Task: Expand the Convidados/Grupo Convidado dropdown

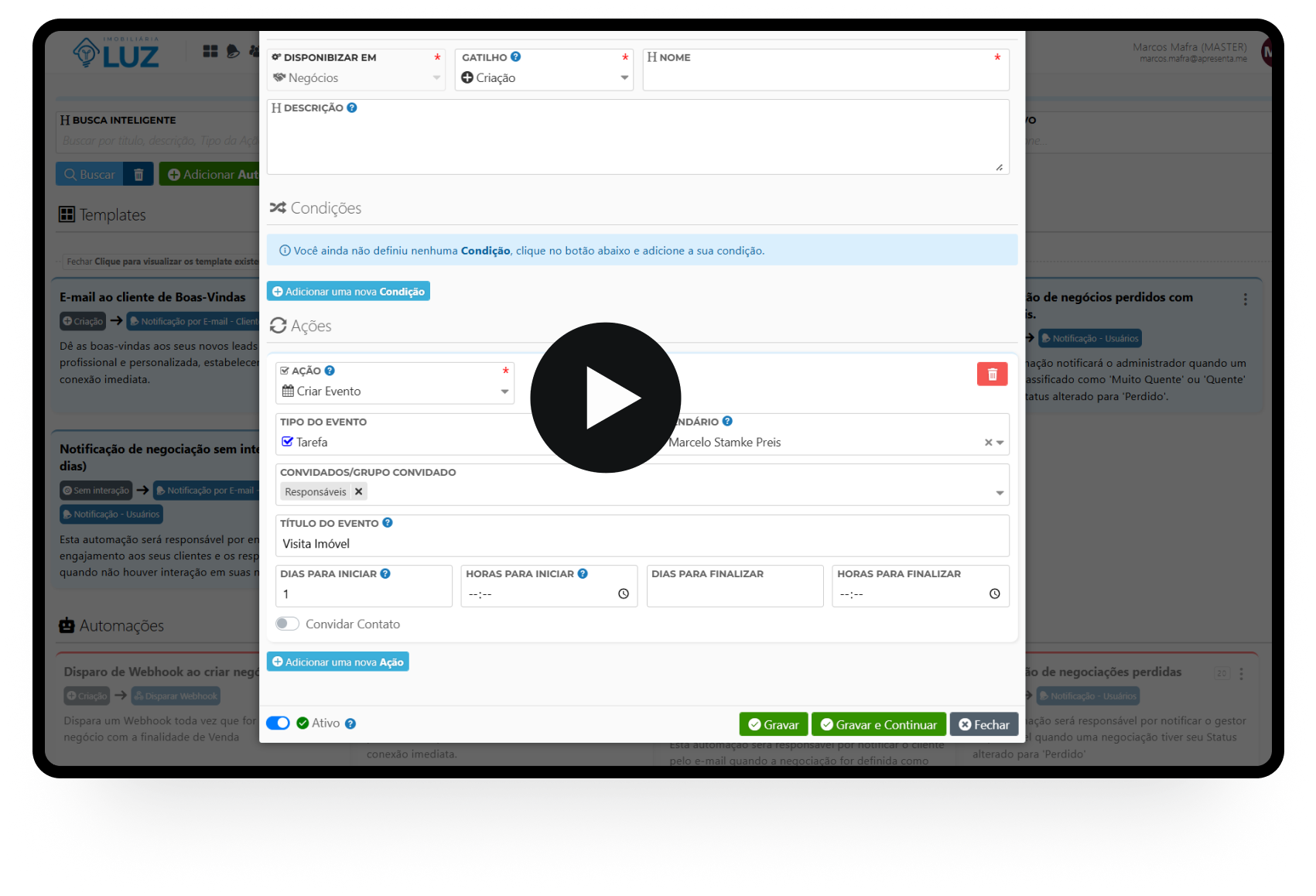Action: point(999,493)
